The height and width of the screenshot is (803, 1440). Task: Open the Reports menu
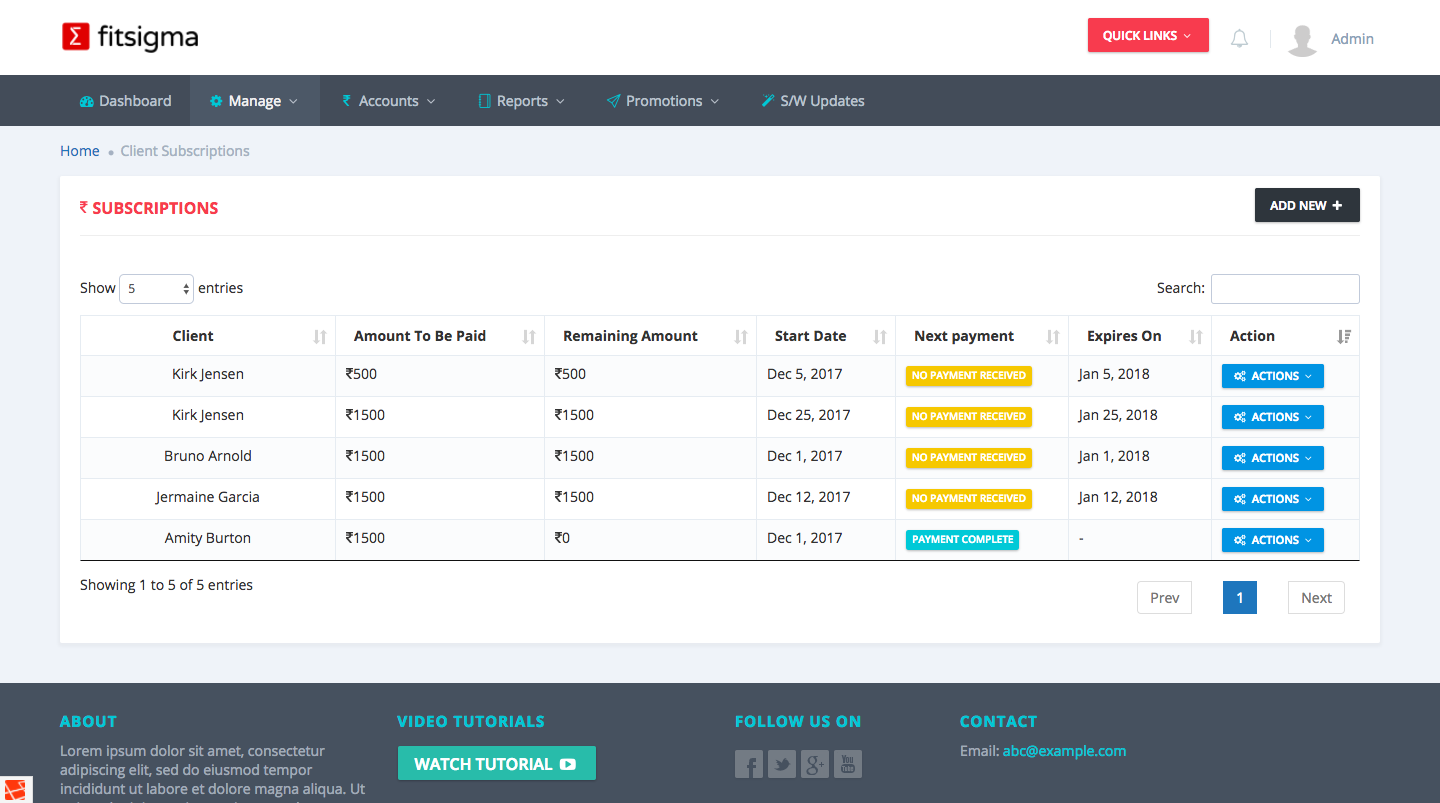521,101
